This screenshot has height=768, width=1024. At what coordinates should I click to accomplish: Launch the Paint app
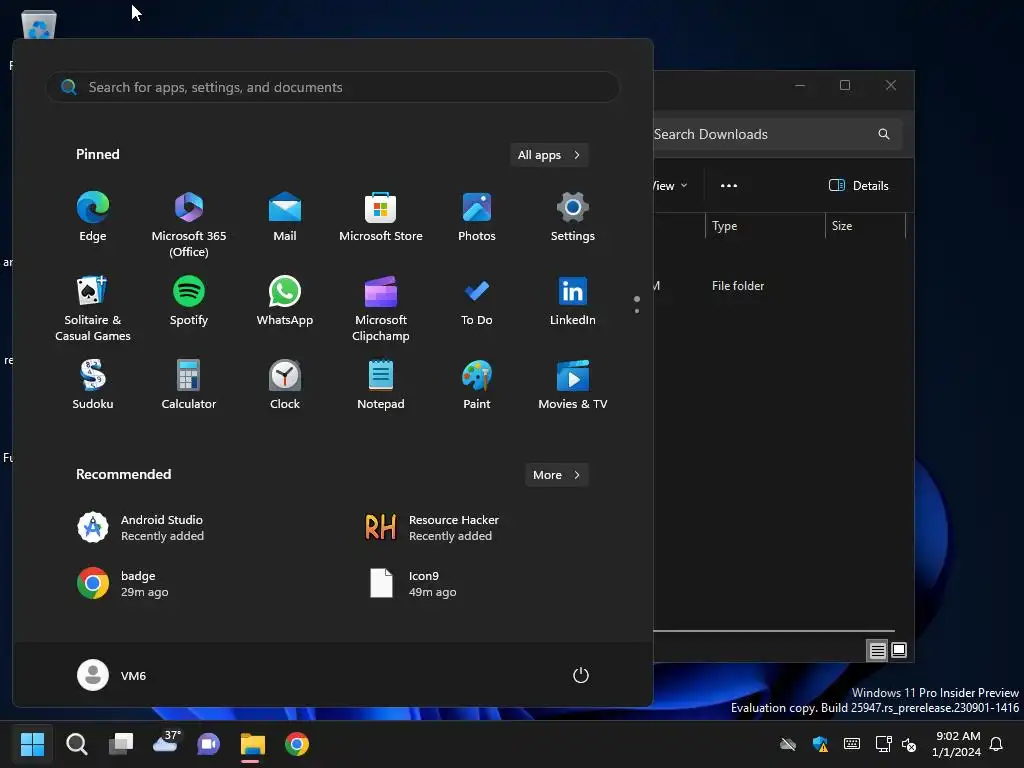coord(477,385)
